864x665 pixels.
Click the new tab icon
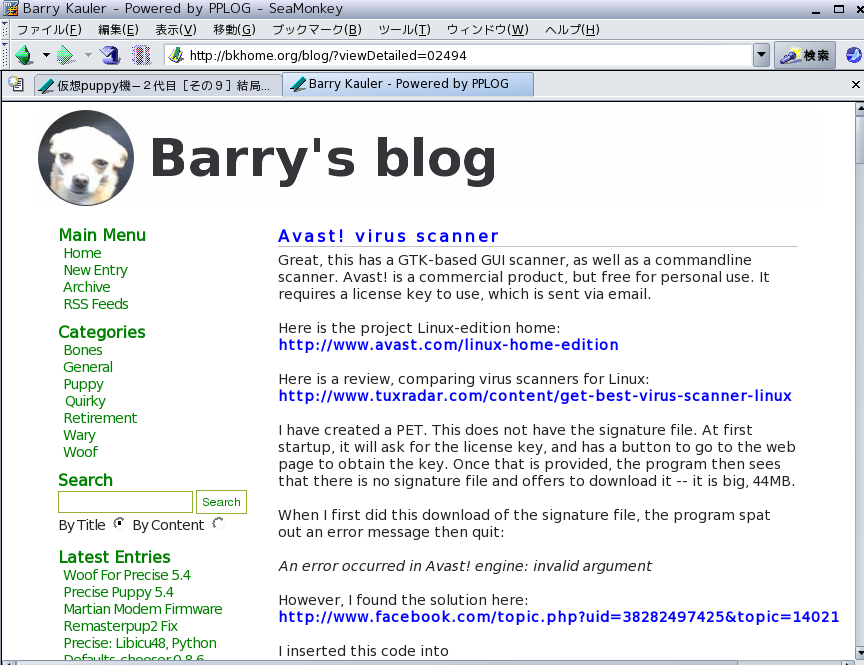pyautogui.click(x=17, y=84)
